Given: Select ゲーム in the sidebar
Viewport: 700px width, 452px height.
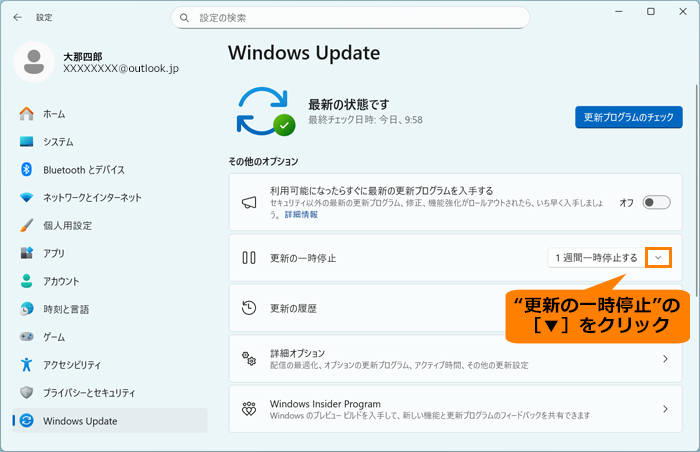Looking at the screenshot, I should pyautogui.click(x=110, y=336).
